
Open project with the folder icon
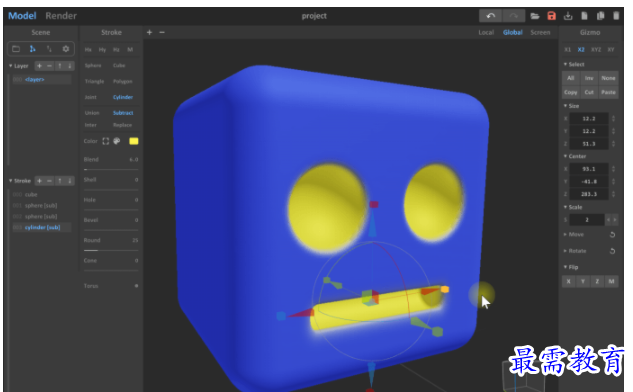535,16
